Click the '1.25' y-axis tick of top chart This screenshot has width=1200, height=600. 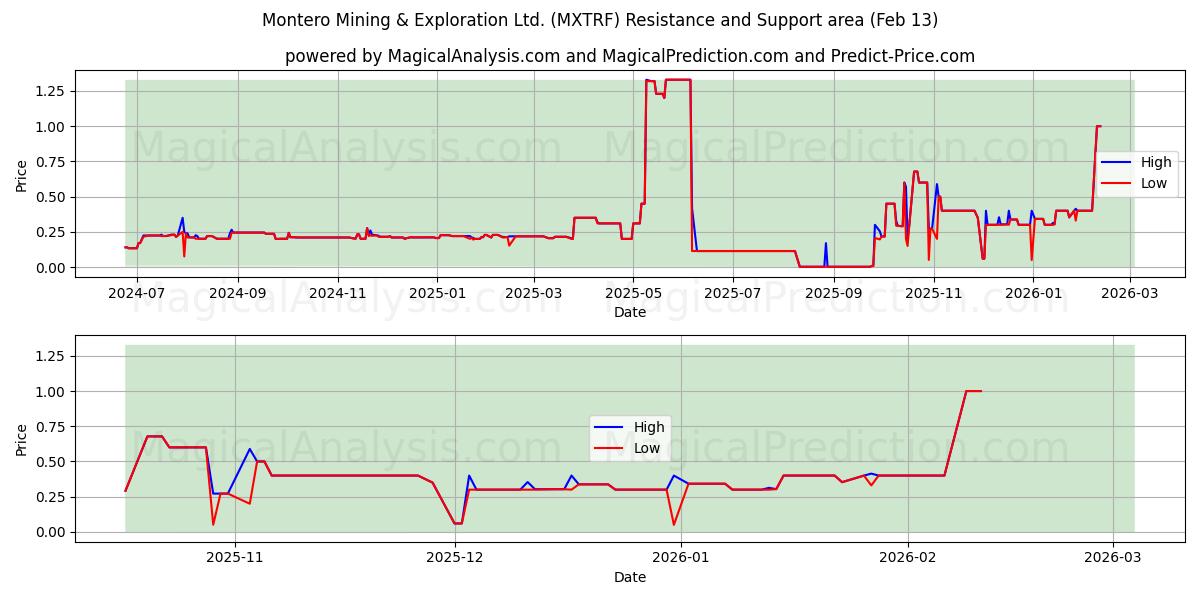tap(52, 91)
